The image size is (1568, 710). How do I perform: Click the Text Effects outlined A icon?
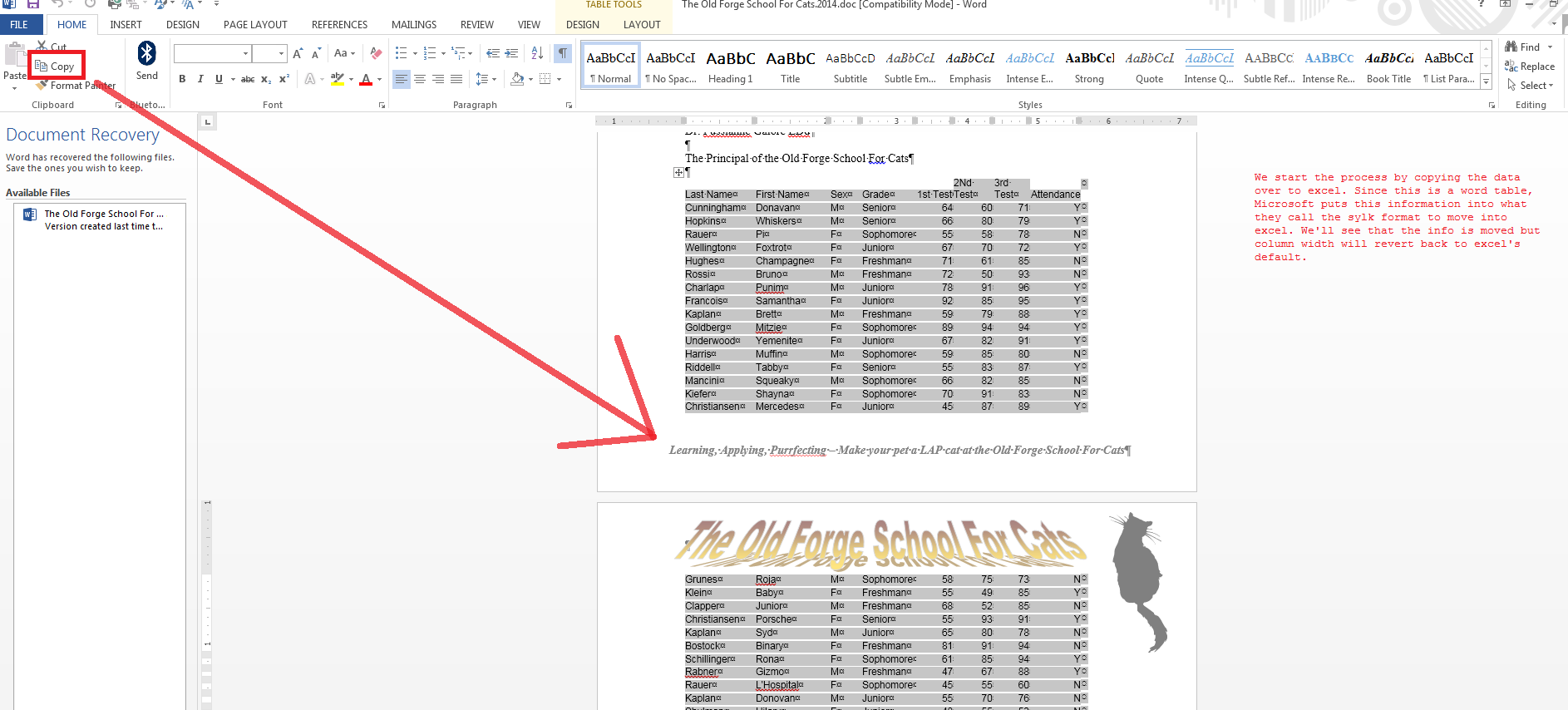coord(310,79)
